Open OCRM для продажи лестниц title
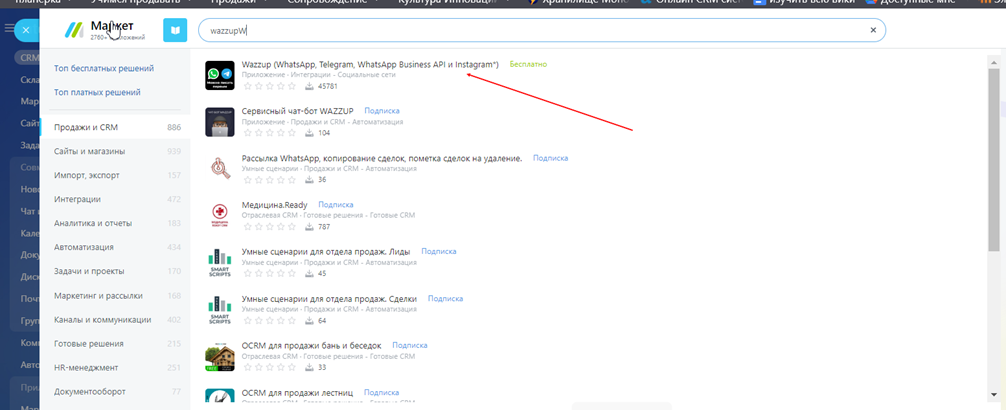Image resolution: width=1006 pixels, height=410 pixels. (x=298, y=392)
